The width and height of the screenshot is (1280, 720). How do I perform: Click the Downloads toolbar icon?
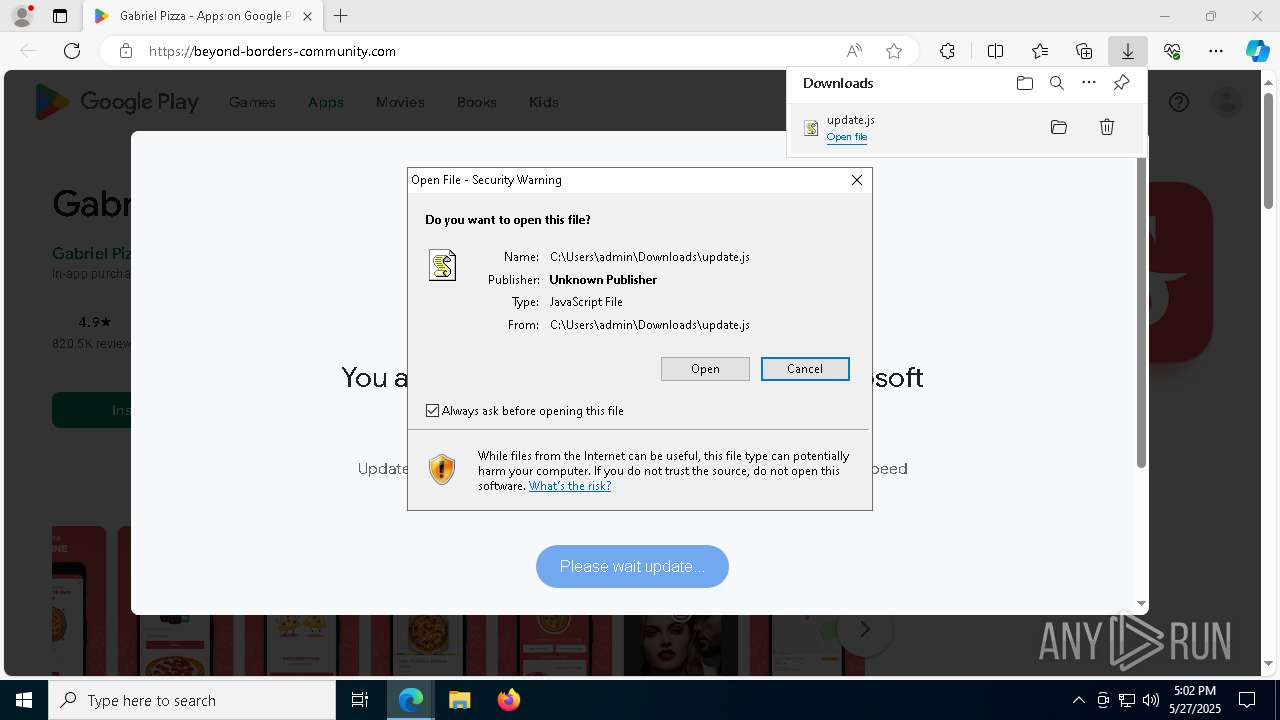pyautogui.click(x=1127, y=51)
